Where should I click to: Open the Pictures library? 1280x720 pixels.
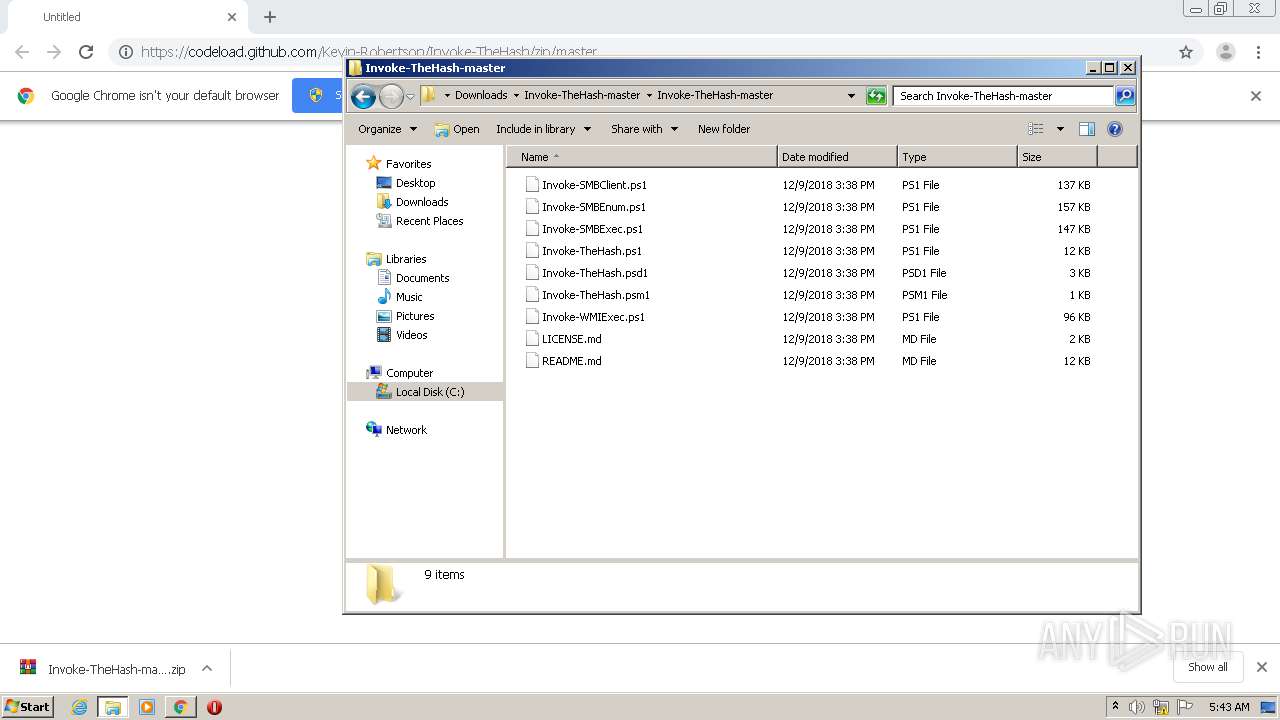[414, 316]
